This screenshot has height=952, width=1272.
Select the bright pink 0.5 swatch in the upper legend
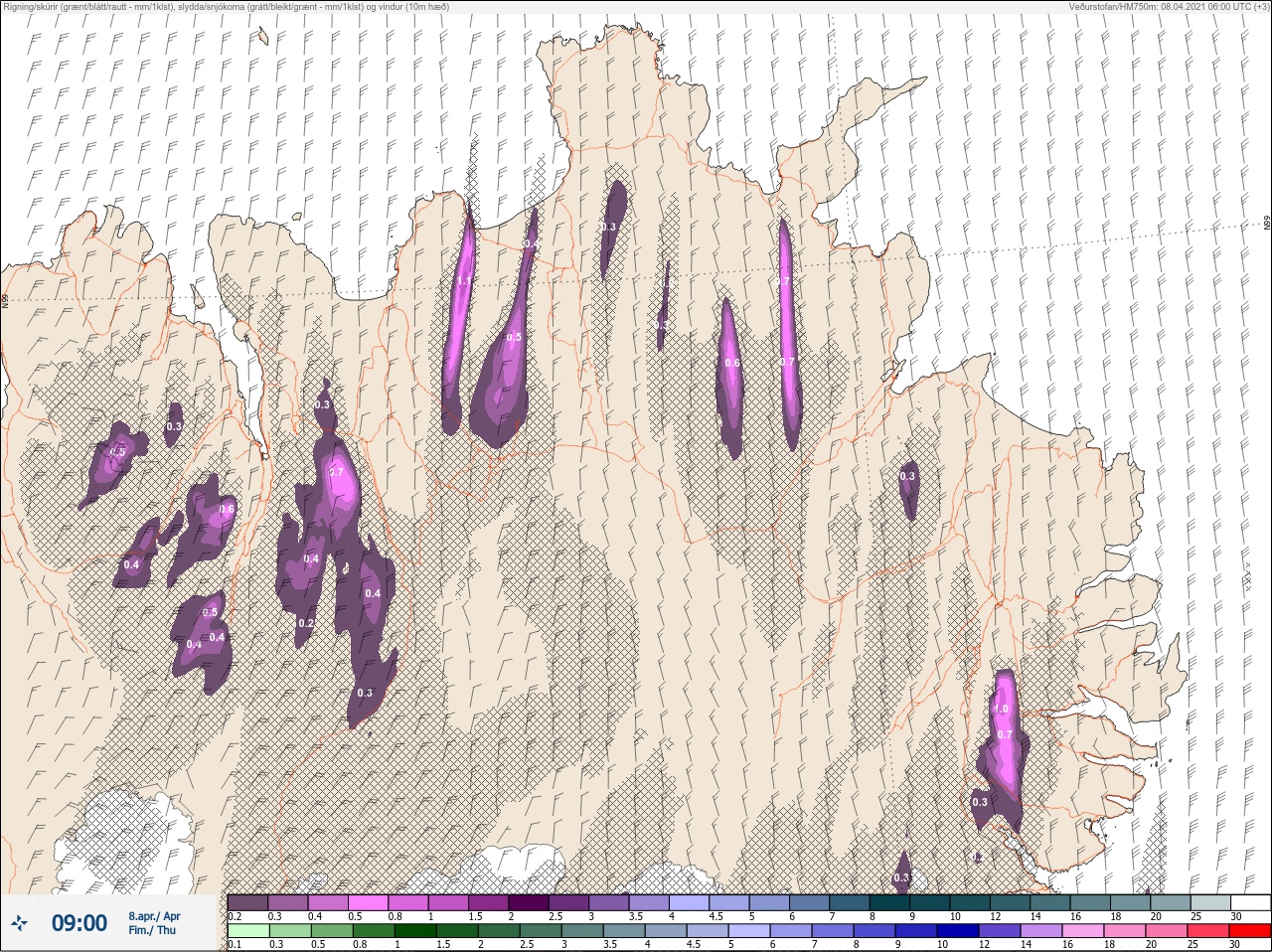point(368,902)
